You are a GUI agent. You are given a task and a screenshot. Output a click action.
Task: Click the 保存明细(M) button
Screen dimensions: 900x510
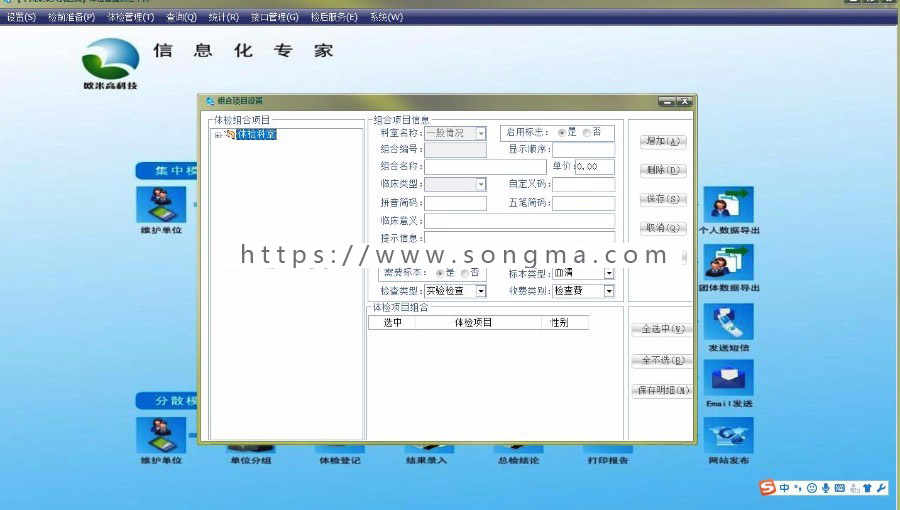point(662,391)
